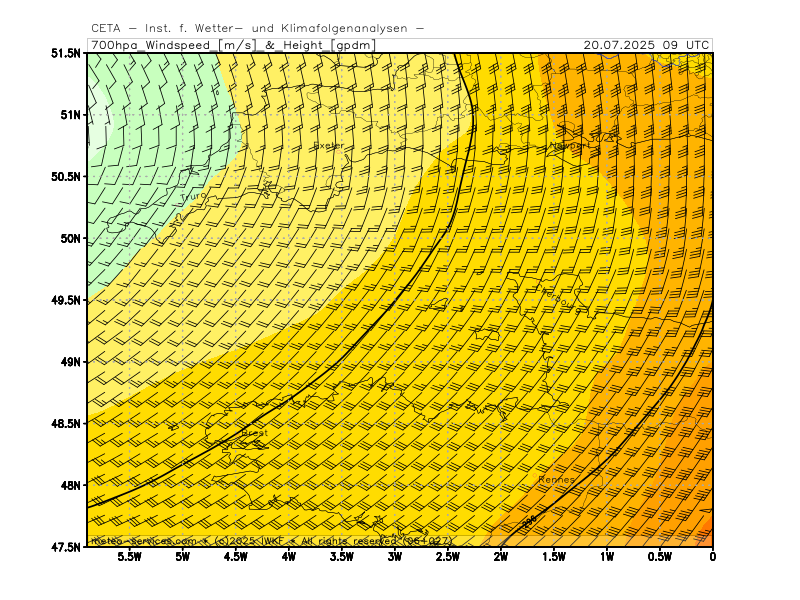Click the date 20.07.2025 09 UTC

click(x=646, y=45)
